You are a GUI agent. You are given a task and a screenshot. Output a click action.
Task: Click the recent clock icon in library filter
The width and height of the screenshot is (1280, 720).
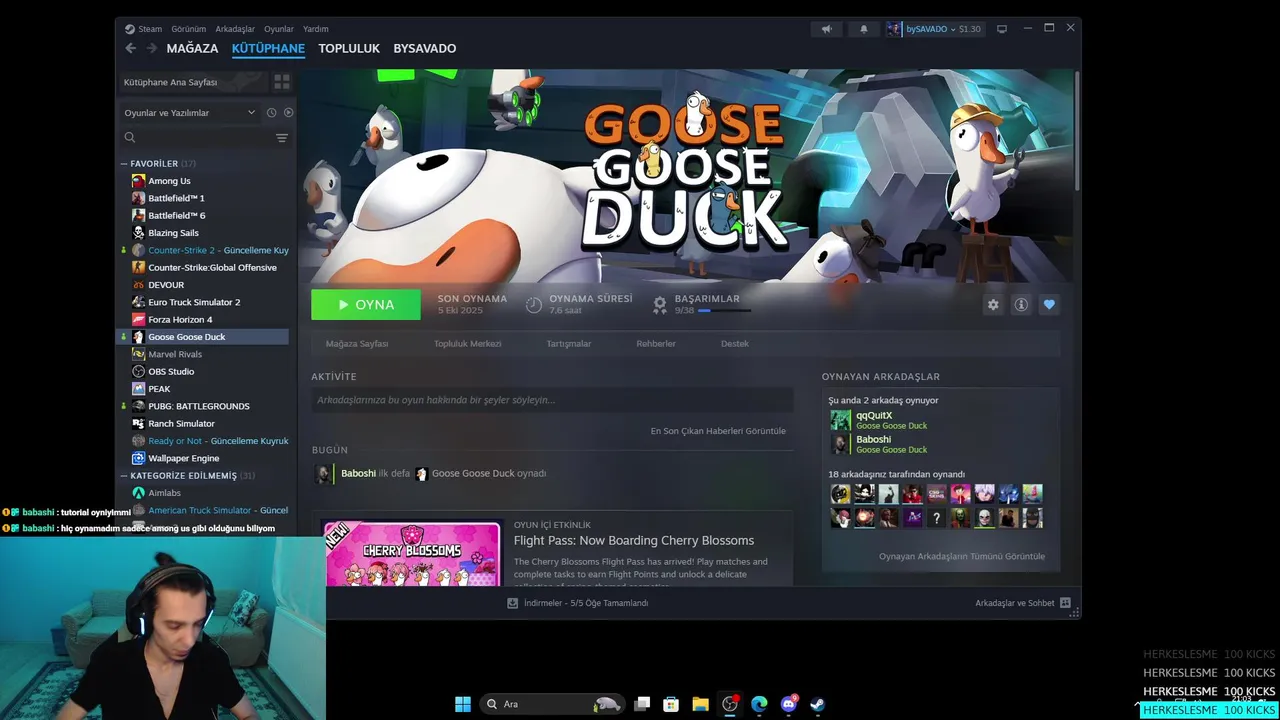tap(271, 113)
